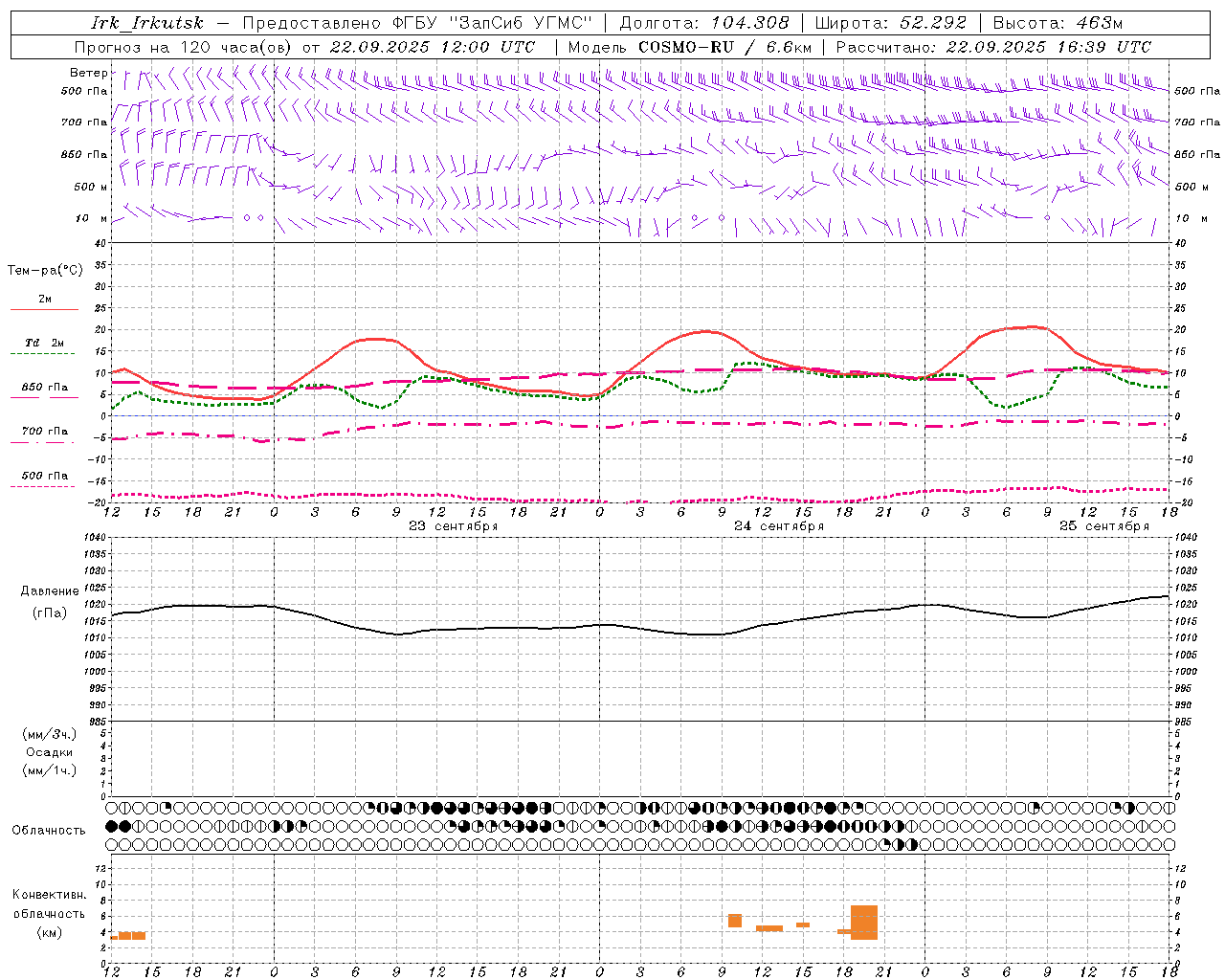Screen dimensions: 1225x980
Task: Click the Облачность panel label
Action: click(x=49, y=831)
